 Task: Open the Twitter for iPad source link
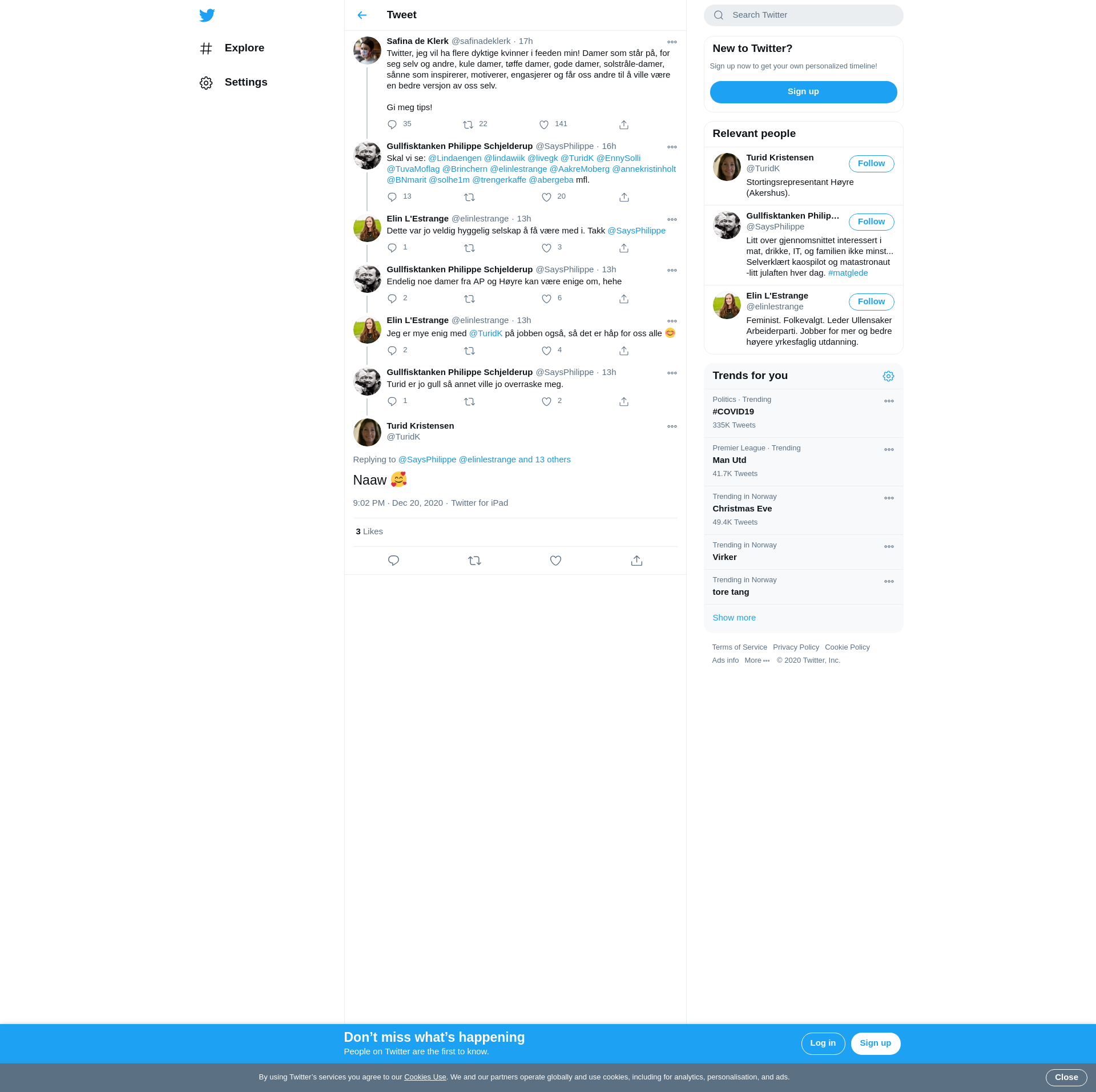click(x=479, y=503)
